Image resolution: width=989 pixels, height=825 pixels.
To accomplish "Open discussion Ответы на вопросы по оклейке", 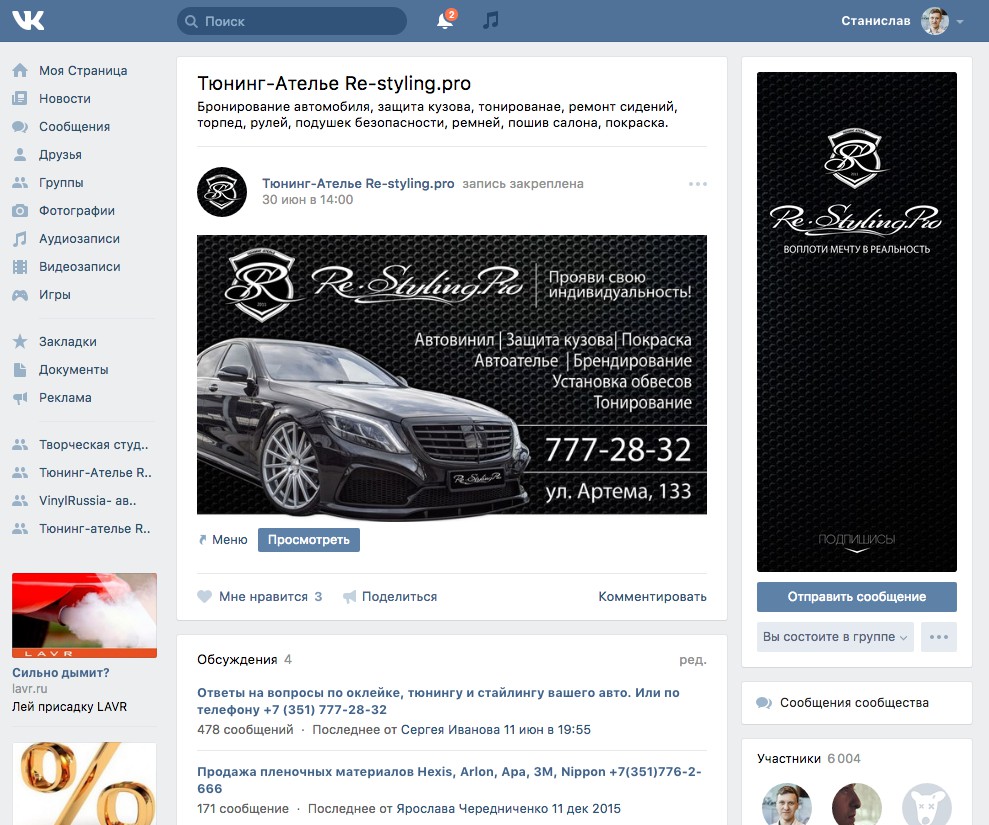I will pos(438,701).
